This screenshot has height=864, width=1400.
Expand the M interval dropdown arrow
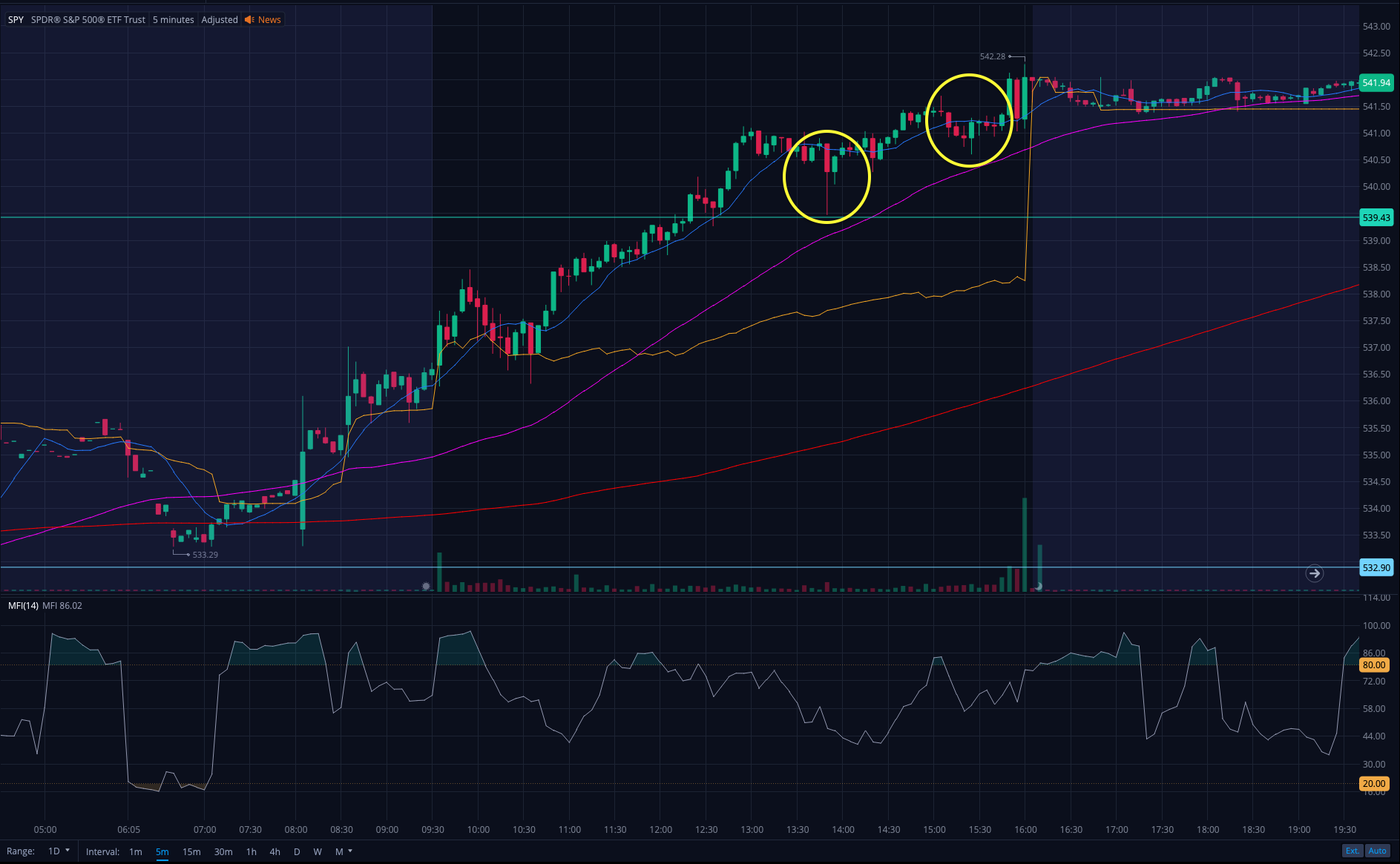coord(350,851)
